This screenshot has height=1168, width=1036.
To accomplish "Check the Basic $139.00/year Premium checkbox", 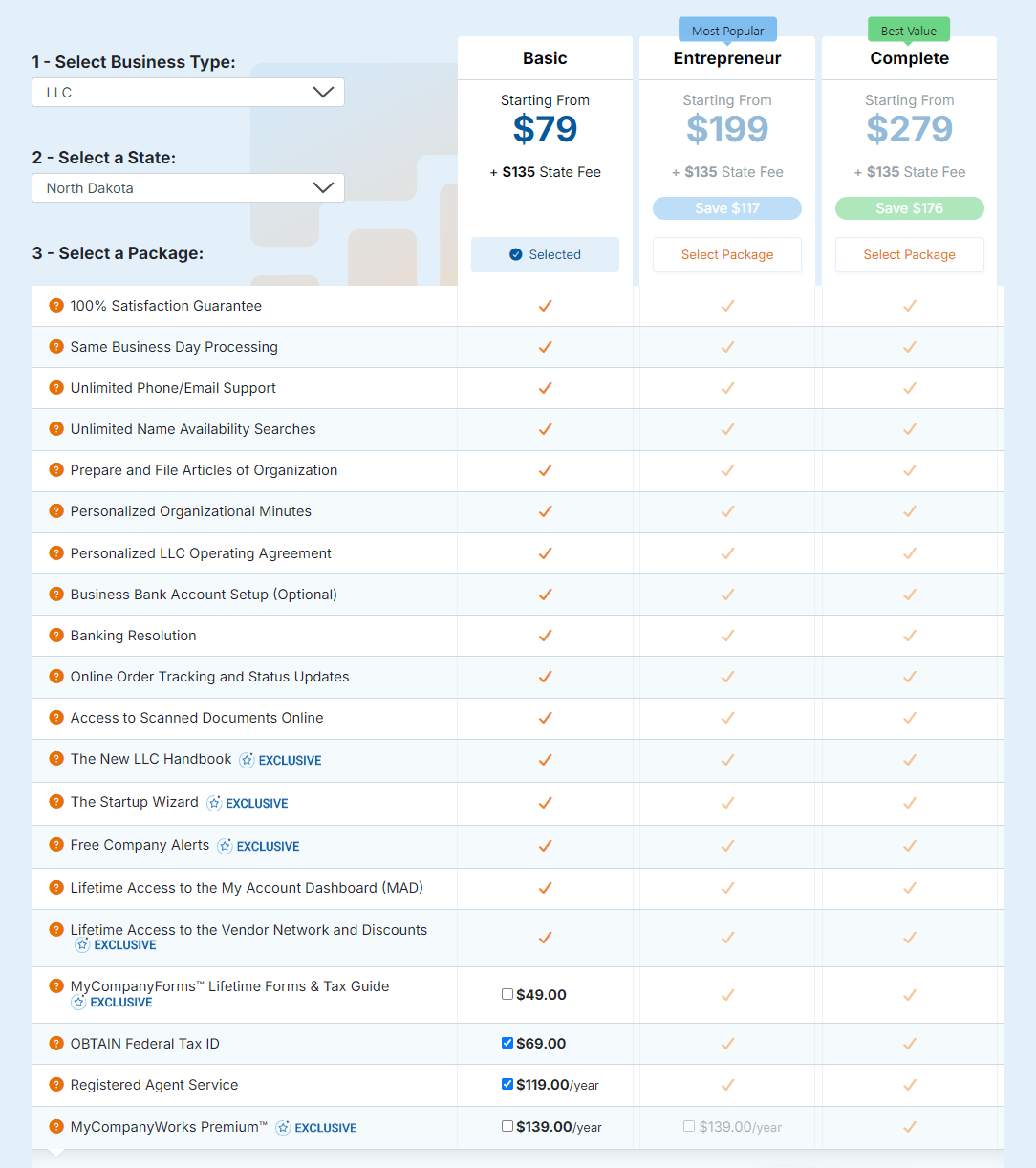I will [507, 1126].
